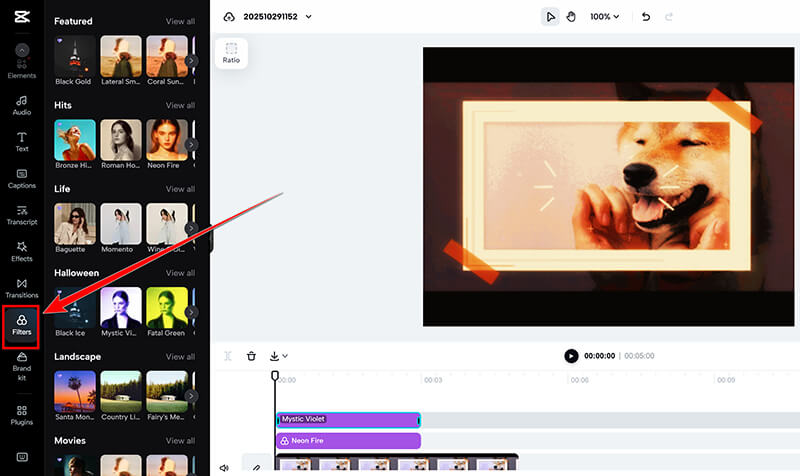Expand the project name dropdown

tap(308, 17)
